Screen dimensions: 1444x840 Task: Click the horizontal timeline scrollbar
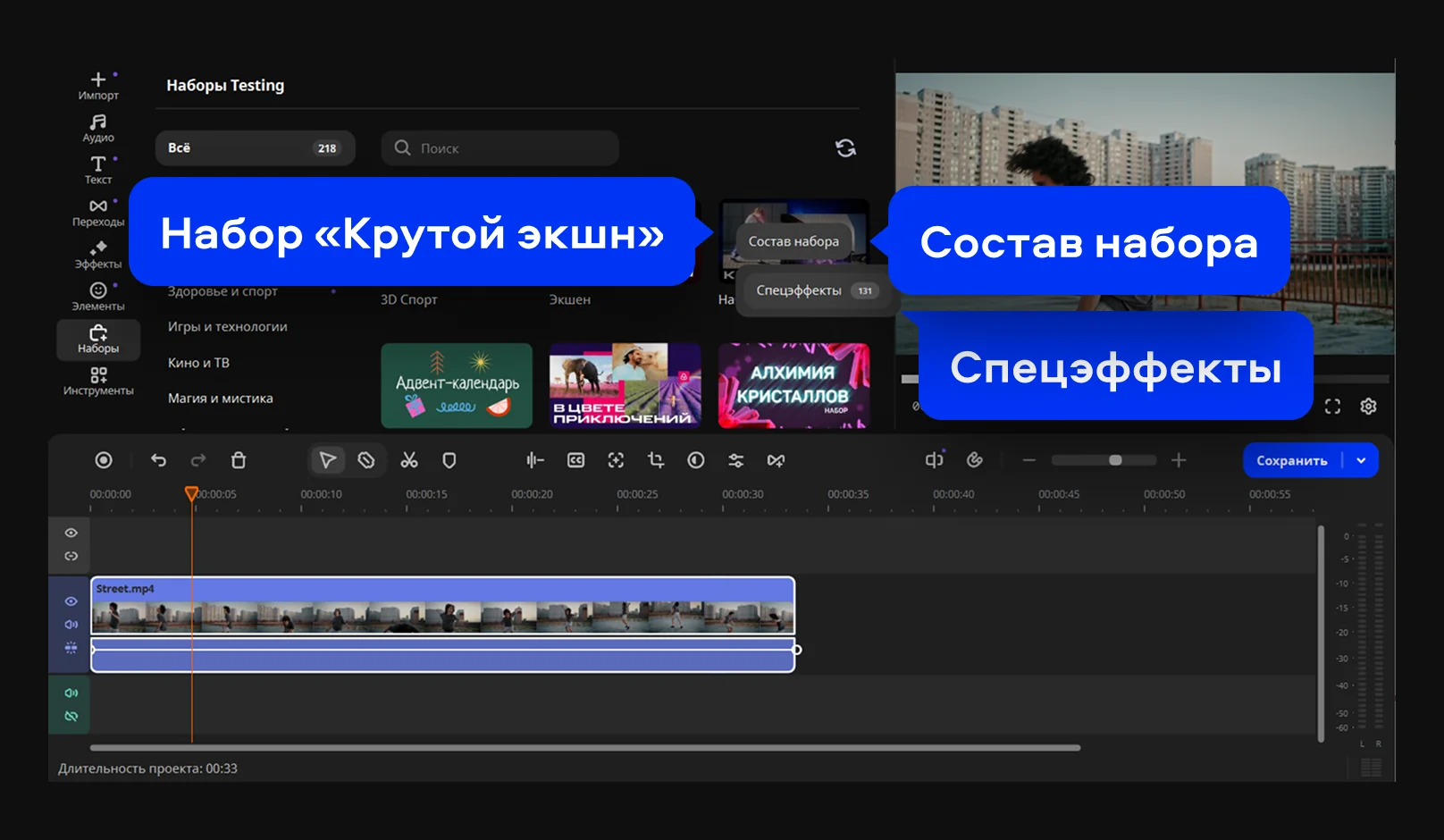tap(585, 748)
